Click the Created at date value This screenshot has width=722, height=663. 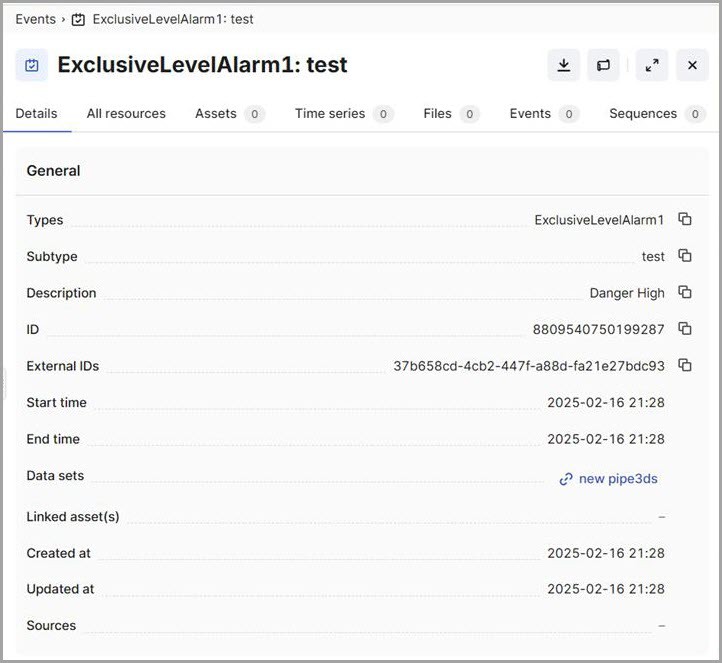click(606, 553)
